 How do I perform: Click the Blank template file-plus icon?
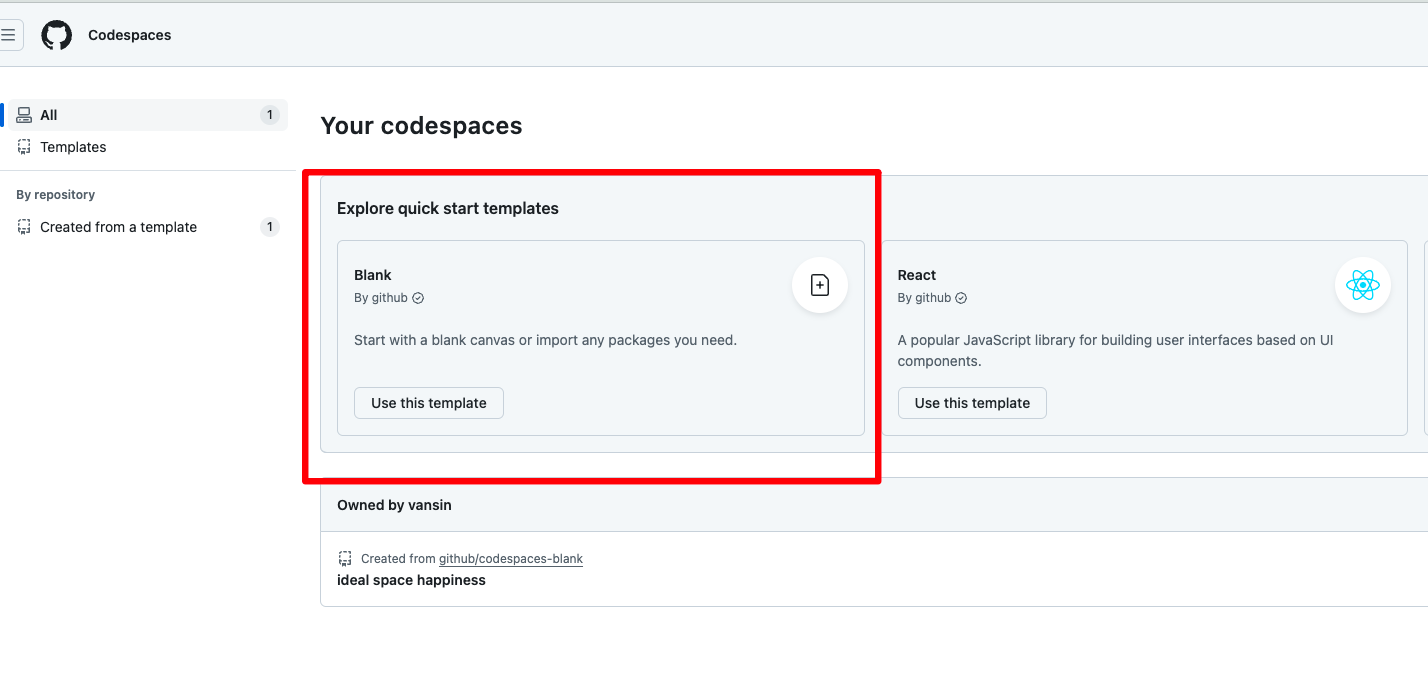[820, 285]
